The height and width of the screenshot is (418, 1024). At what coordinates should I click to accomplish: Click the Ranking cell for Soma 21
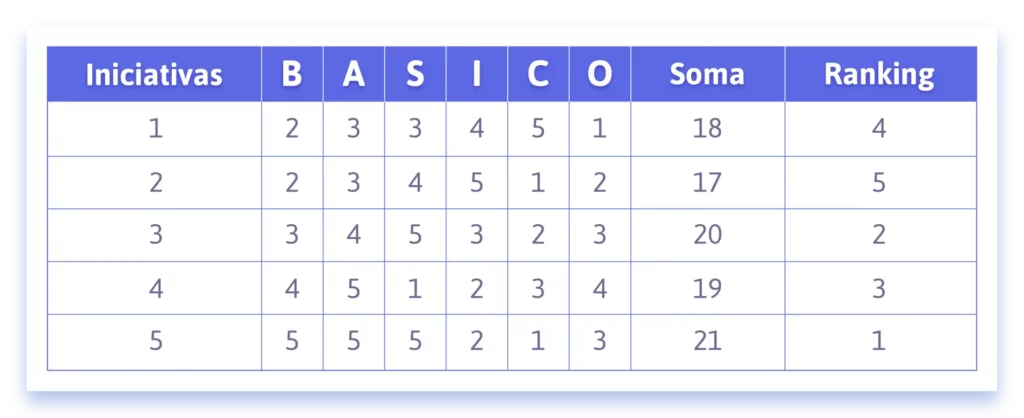(x=879, y=342)
